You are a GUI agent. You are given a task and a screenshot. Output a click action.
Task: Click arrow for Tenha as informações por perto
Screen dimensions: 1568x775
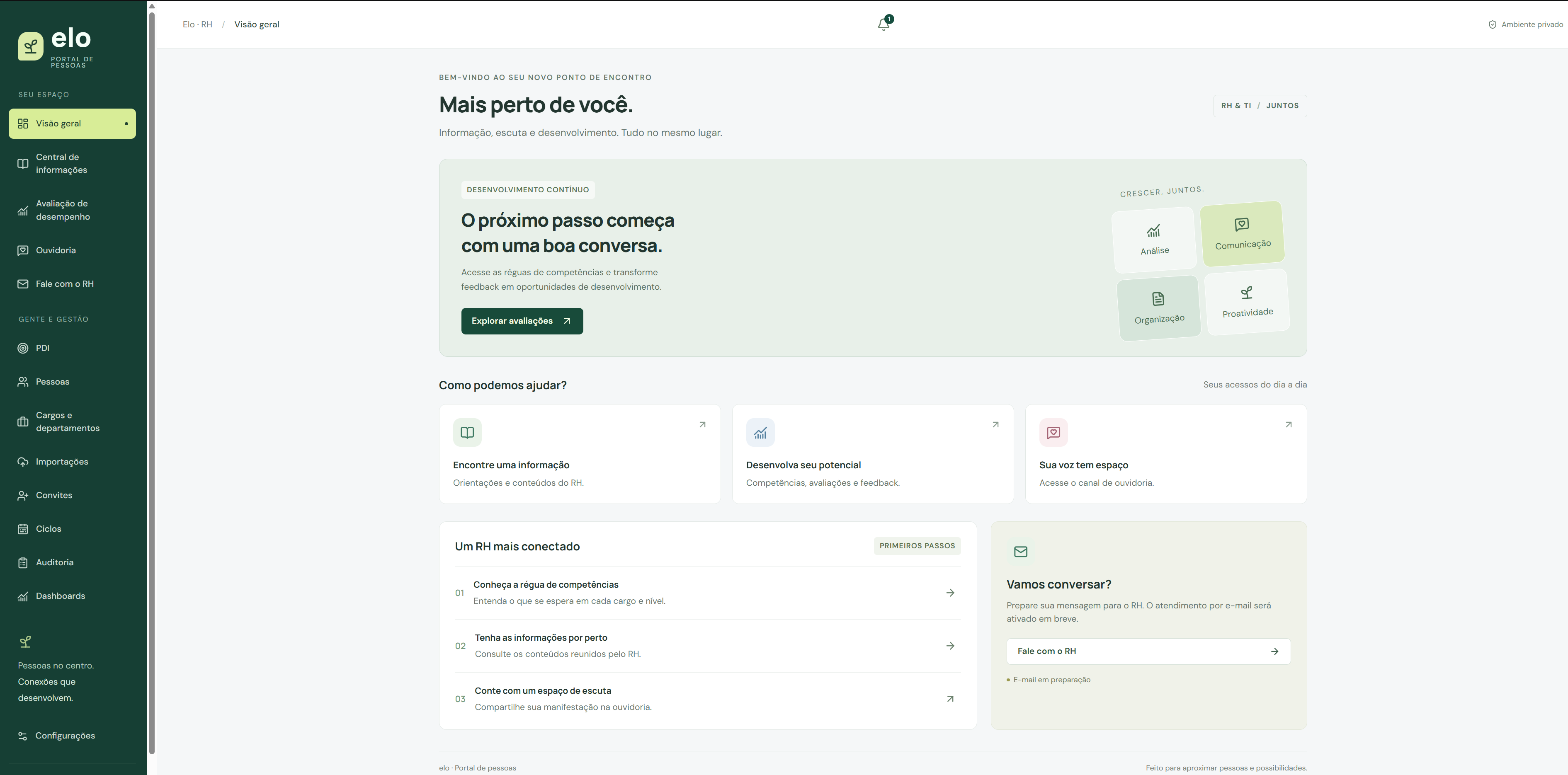coord(950,645)
